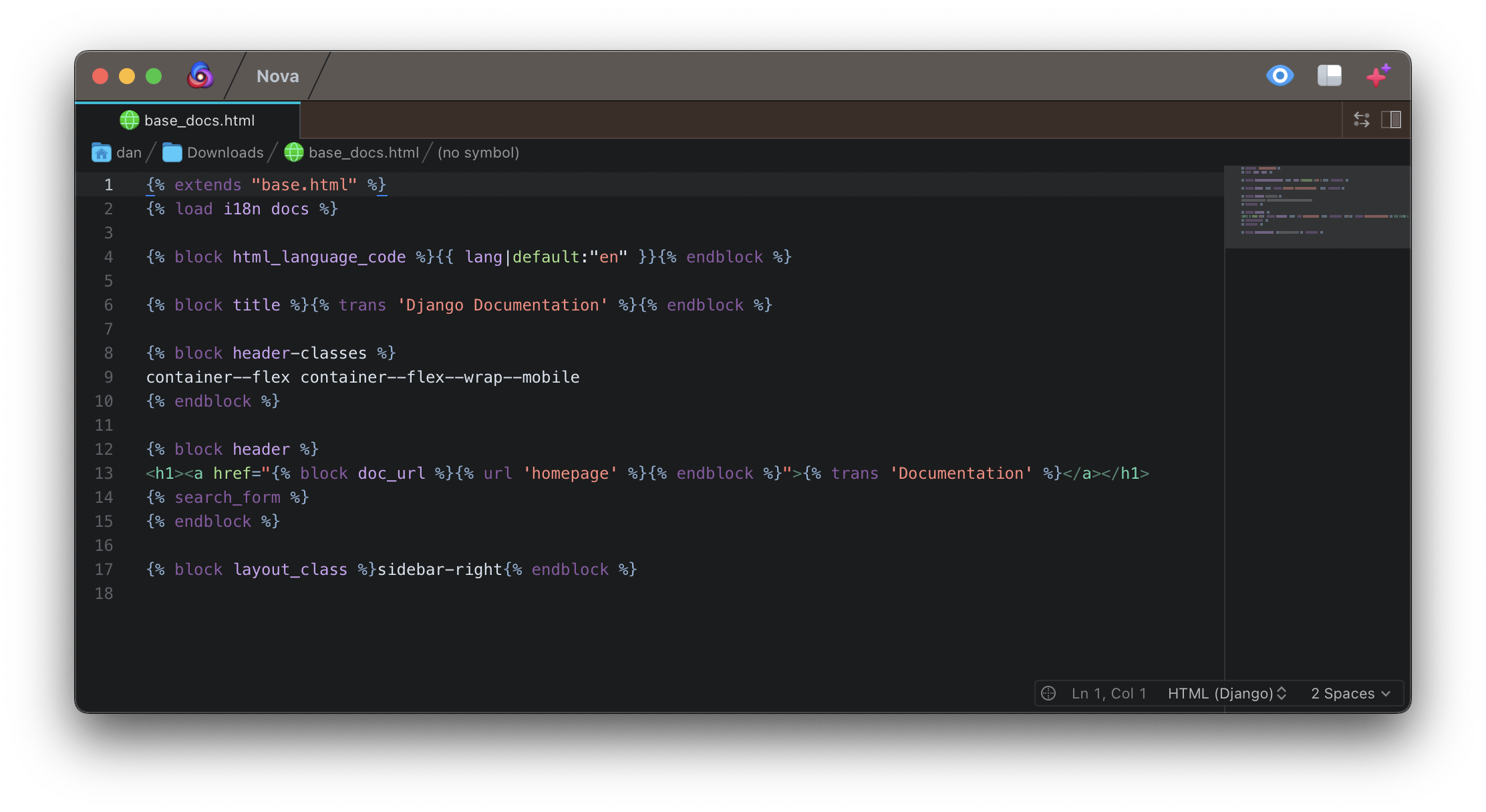Click the Downloads folder icon in path bar
Image resolution: width=1486 pixels, height=812 pixels.
[x=172, y=152]
